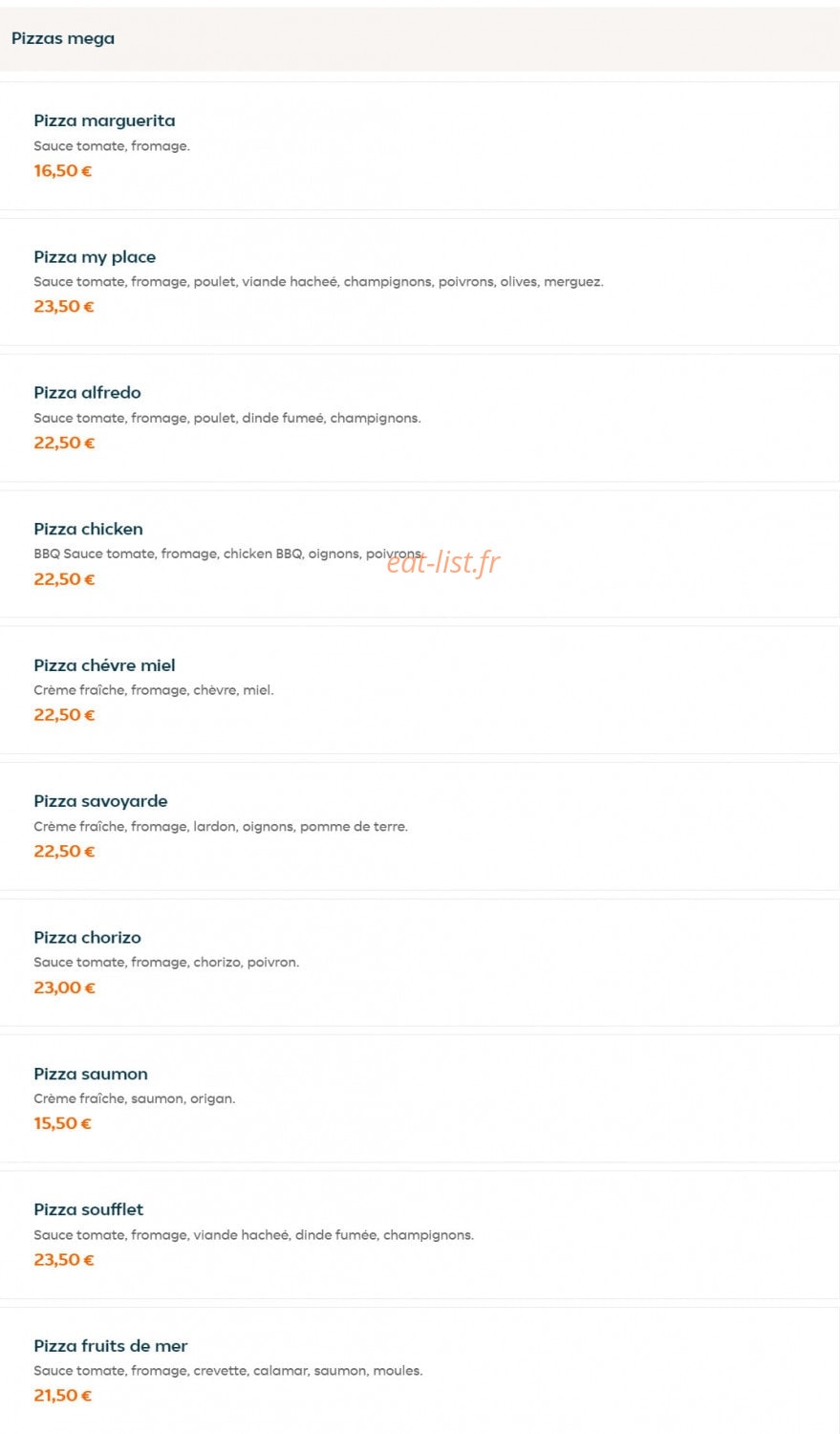The height and width of the screenshot is (1434, 840).
Task: Click the 15,50 € saumon price
Action: pos(62,1123)
